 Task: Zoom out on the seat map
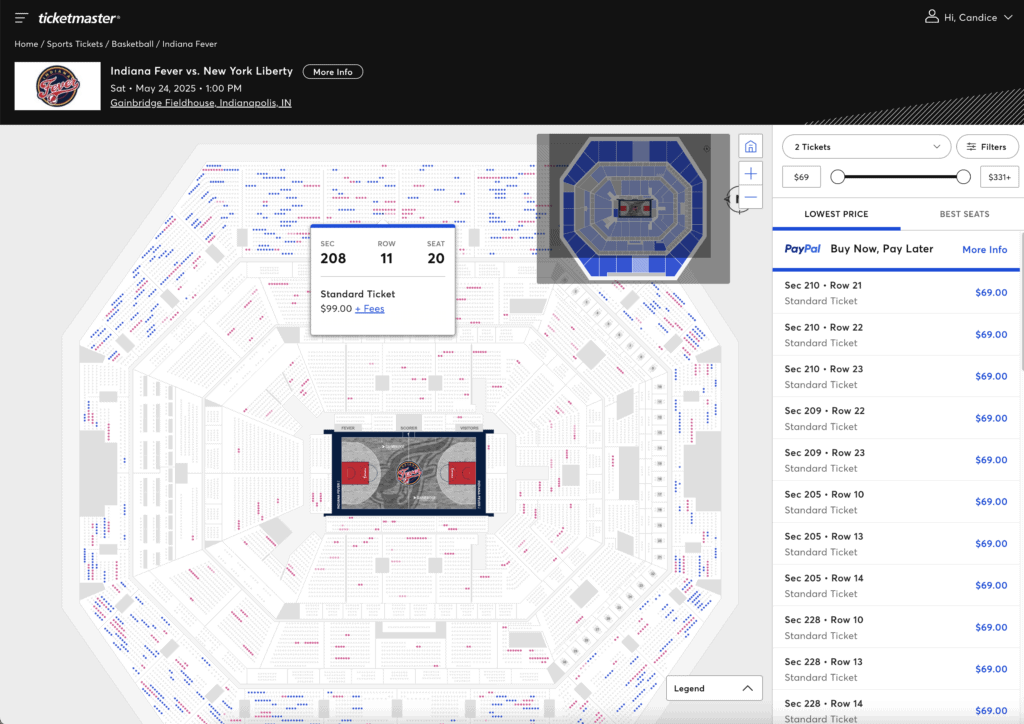click(x=750, y=197)
